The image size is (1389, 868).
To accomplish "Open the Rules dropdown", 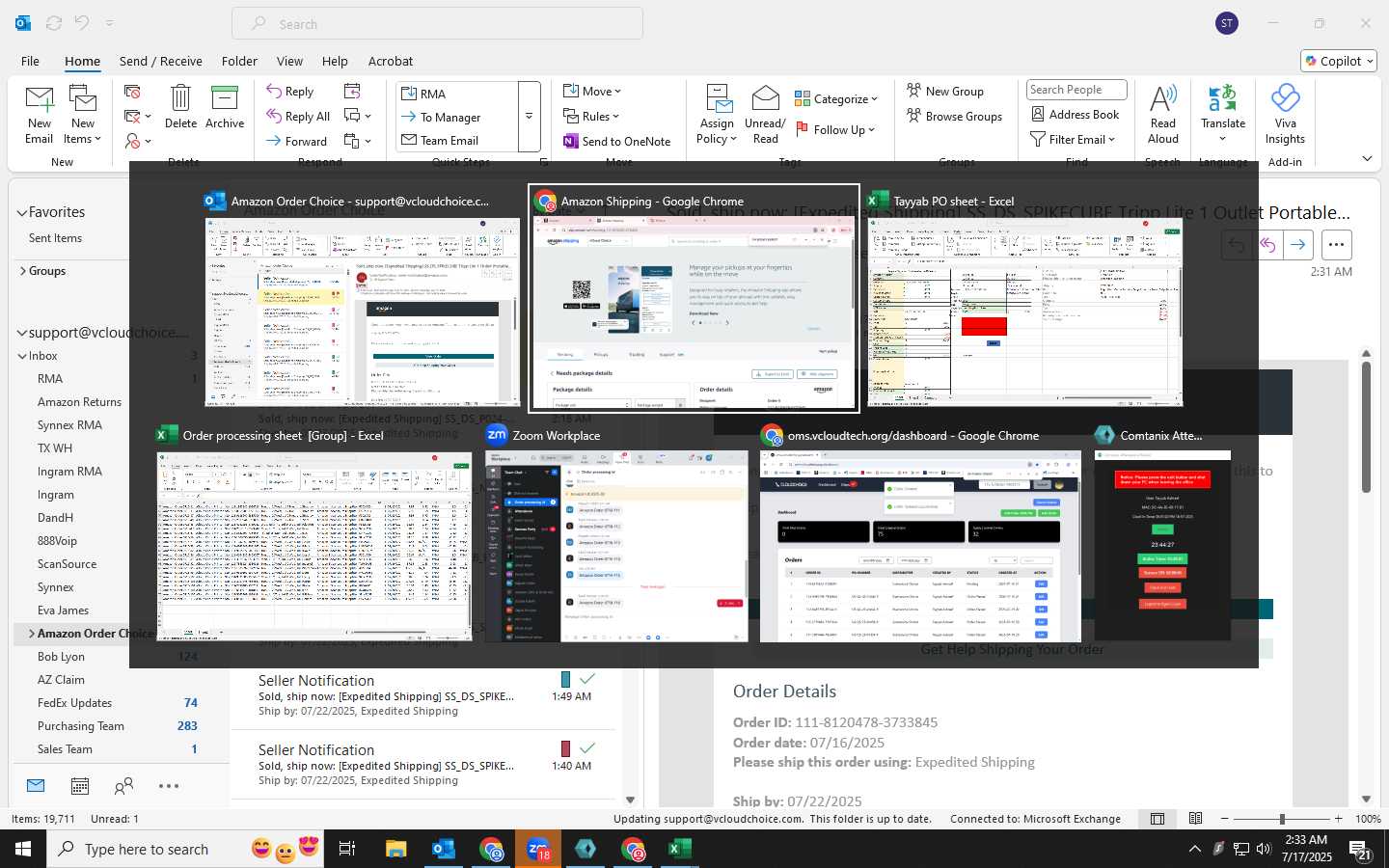I will pyautogui.click(x=591, y=116).
